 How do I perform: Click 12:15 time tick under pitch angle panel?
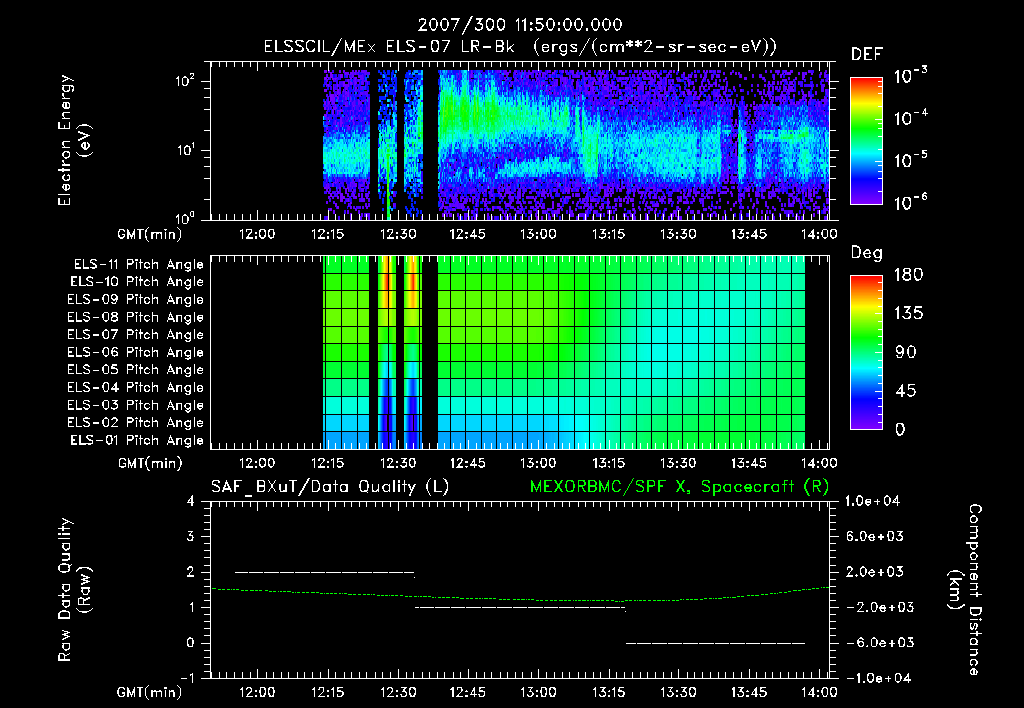click(327, 464)
